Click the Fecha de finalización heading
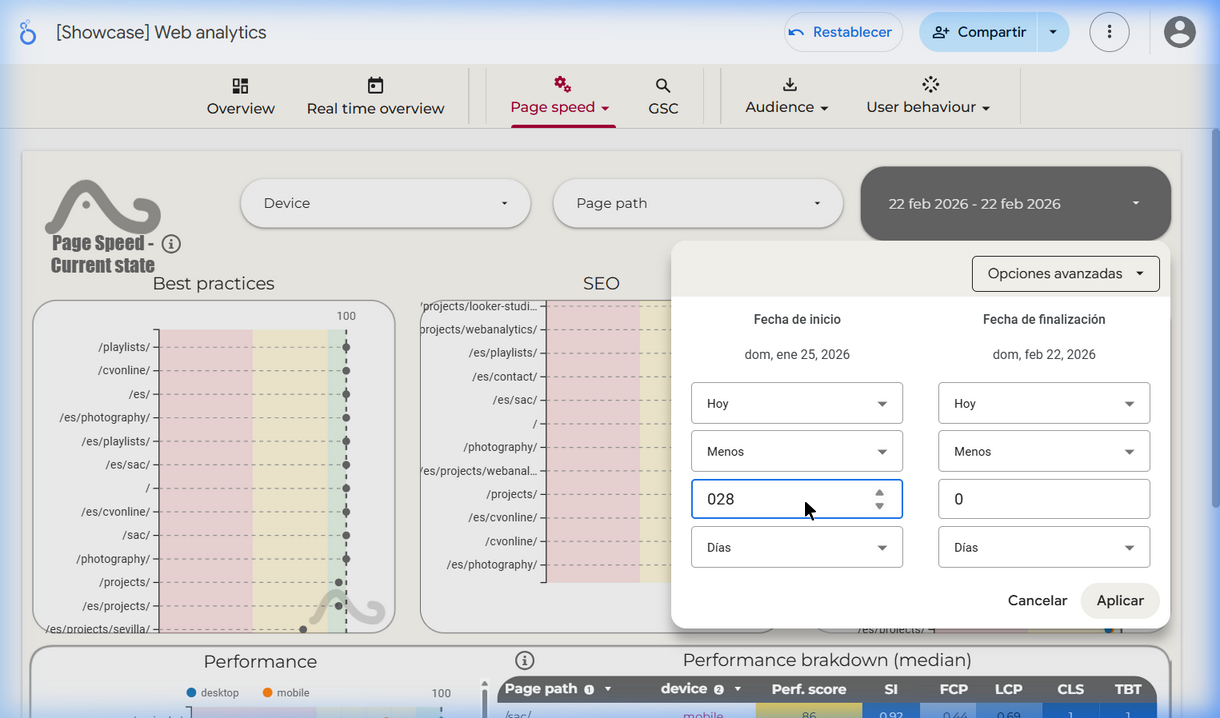1220x718 pixels. pyautogui.click(x=1044, y=319)
